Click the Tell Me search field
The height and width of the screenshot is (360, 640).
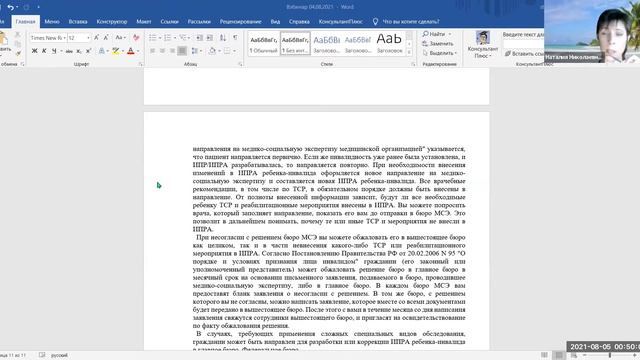pyautogui.click(x=411, y=22)
